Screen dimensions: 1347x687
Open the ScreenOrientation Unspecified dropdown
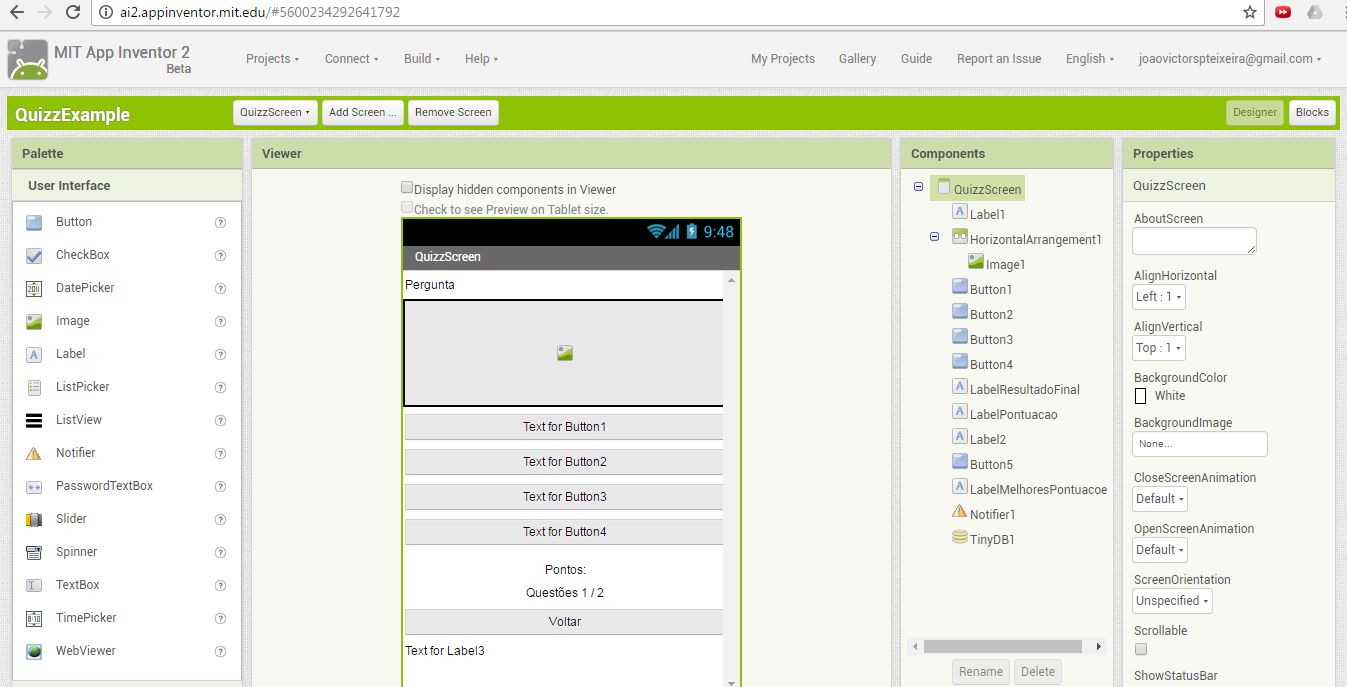coord(1172,601)
